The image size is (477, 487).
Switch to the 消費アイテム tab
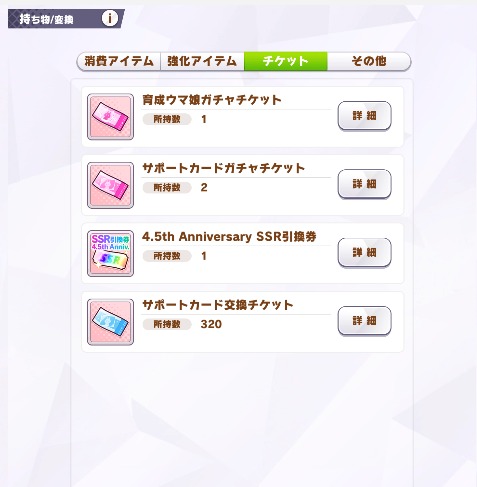click(119, 61)
